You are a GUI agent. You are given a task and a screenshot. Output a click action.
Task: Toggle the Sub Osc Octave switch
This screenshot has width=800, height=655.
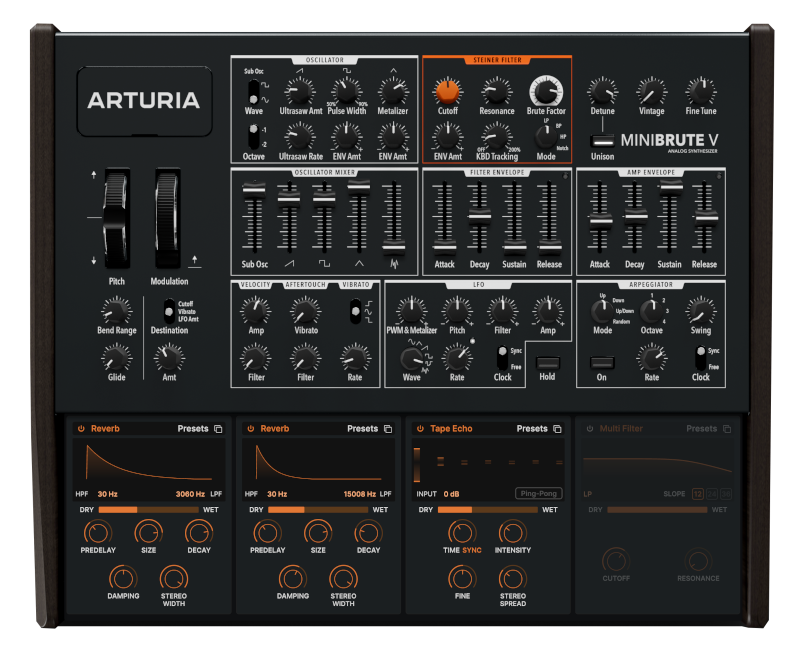click(x=254, y=136)
